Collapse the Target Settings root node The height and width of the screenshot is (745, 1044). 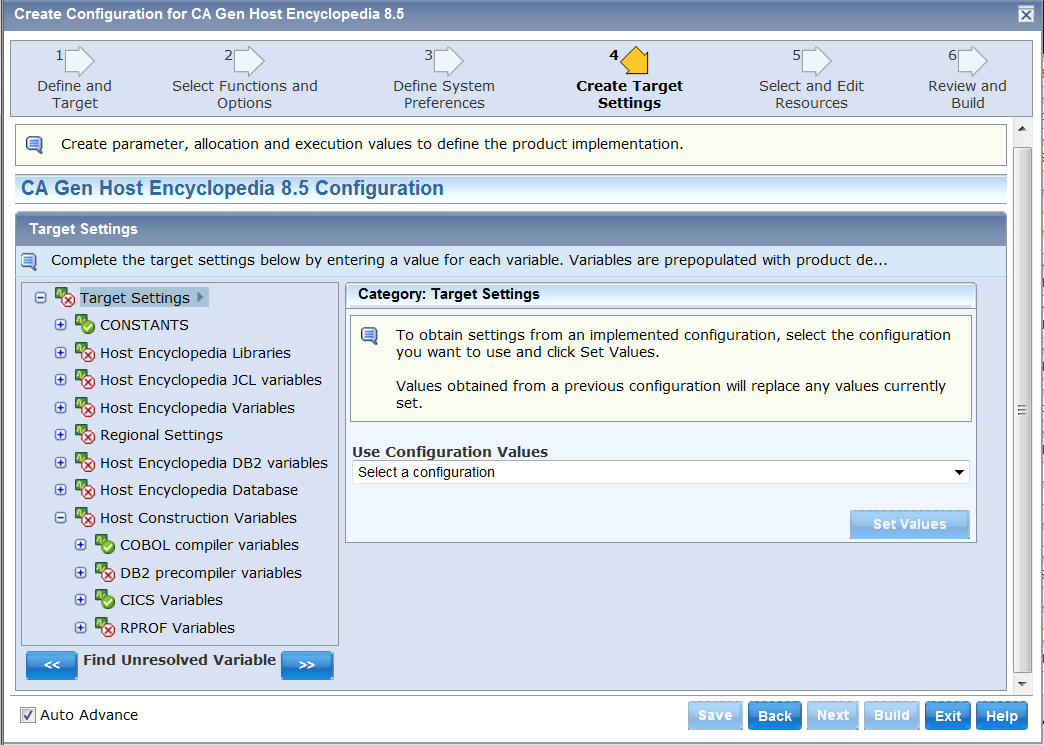coord(41,298)
